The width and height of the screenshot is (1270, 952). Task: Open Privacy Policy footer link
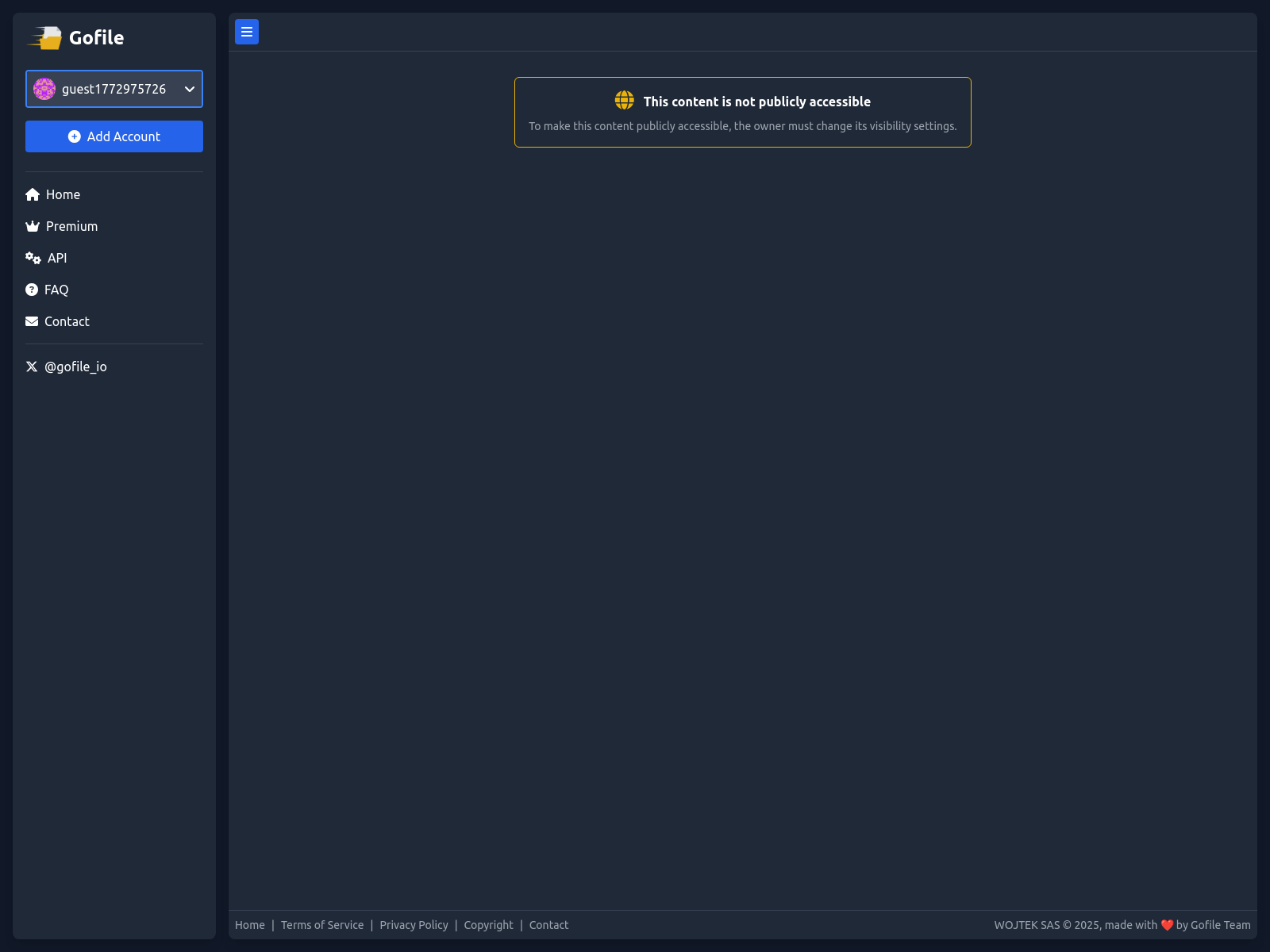(x=414, y=925)
